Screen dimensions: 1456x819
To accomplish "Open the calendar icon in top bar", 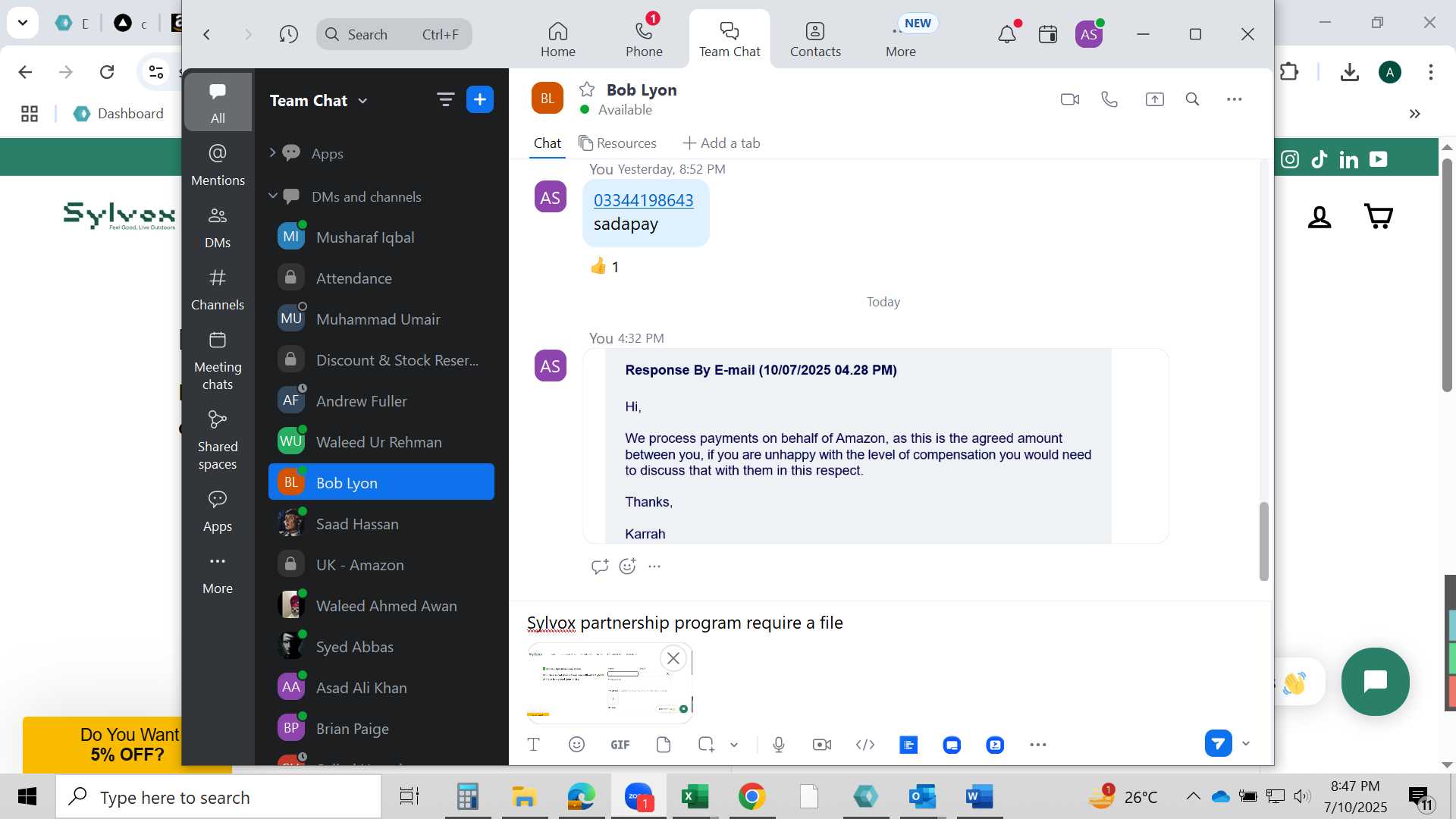I will click(1048, 34).
